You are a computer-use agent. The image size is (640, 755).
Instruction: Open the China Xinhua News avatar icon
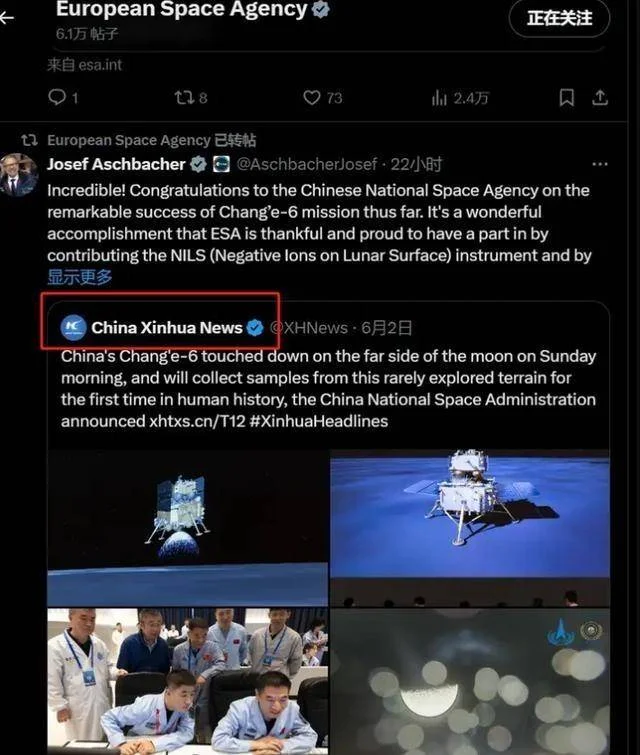click(73, 327)
